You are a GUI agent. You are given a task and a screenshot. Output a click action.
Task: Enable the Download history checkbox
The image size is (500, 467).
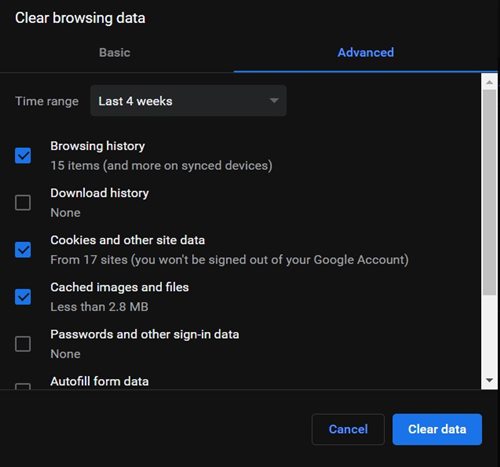(x=23, y=203)
